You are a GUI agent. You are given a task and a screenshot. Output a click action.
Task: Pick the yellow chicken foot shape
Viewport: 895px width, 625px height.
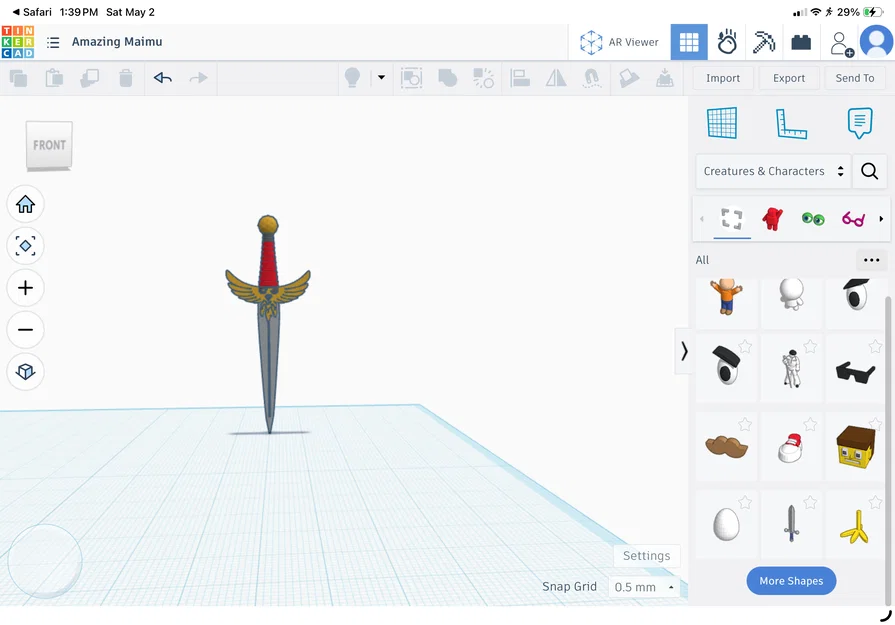(x=854, y=526)
